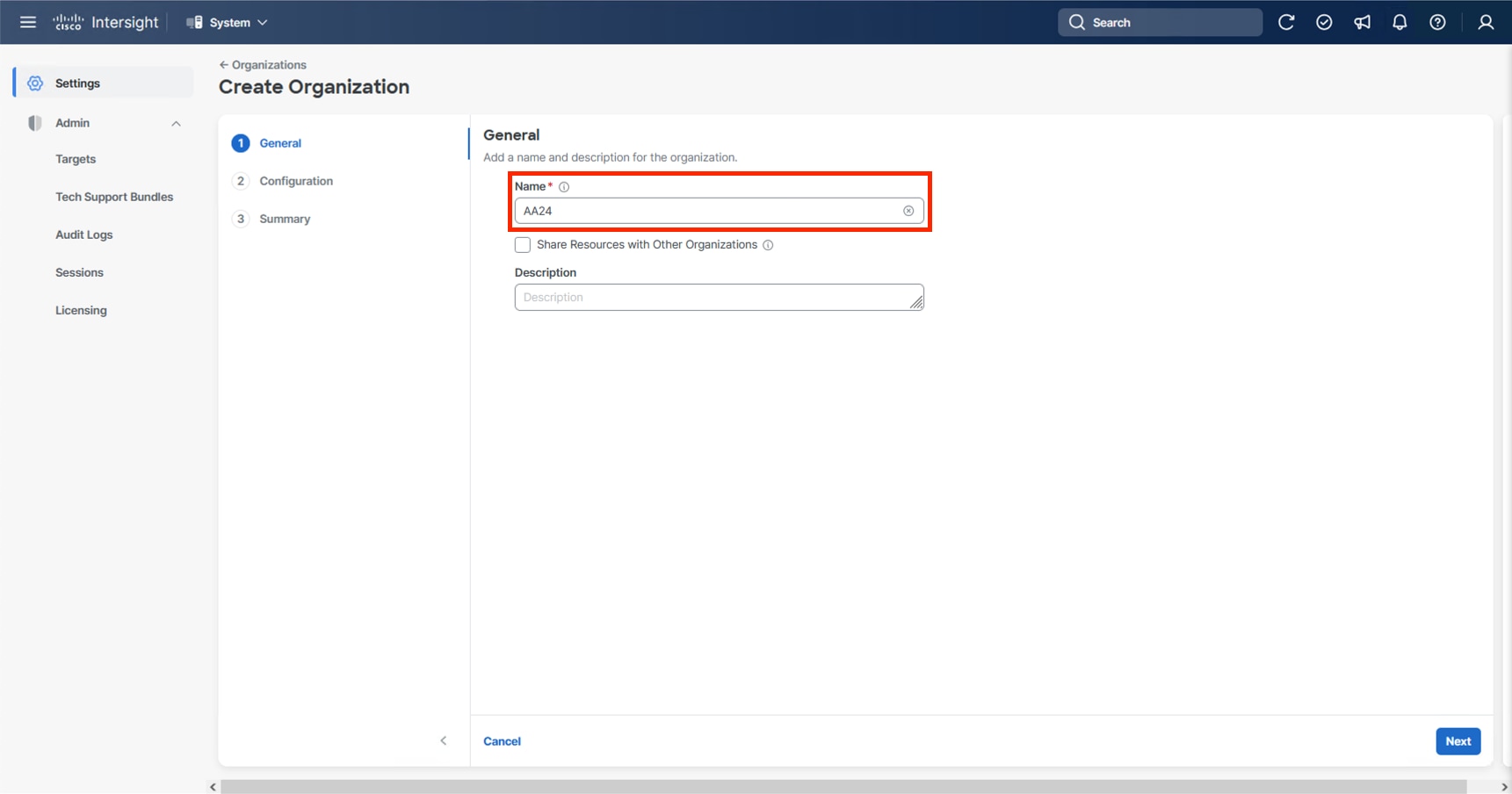The width and height of the screenshot is (1512, 794).
Task: Click the info icon beside Share Resources
Action: tap(768, 245)
